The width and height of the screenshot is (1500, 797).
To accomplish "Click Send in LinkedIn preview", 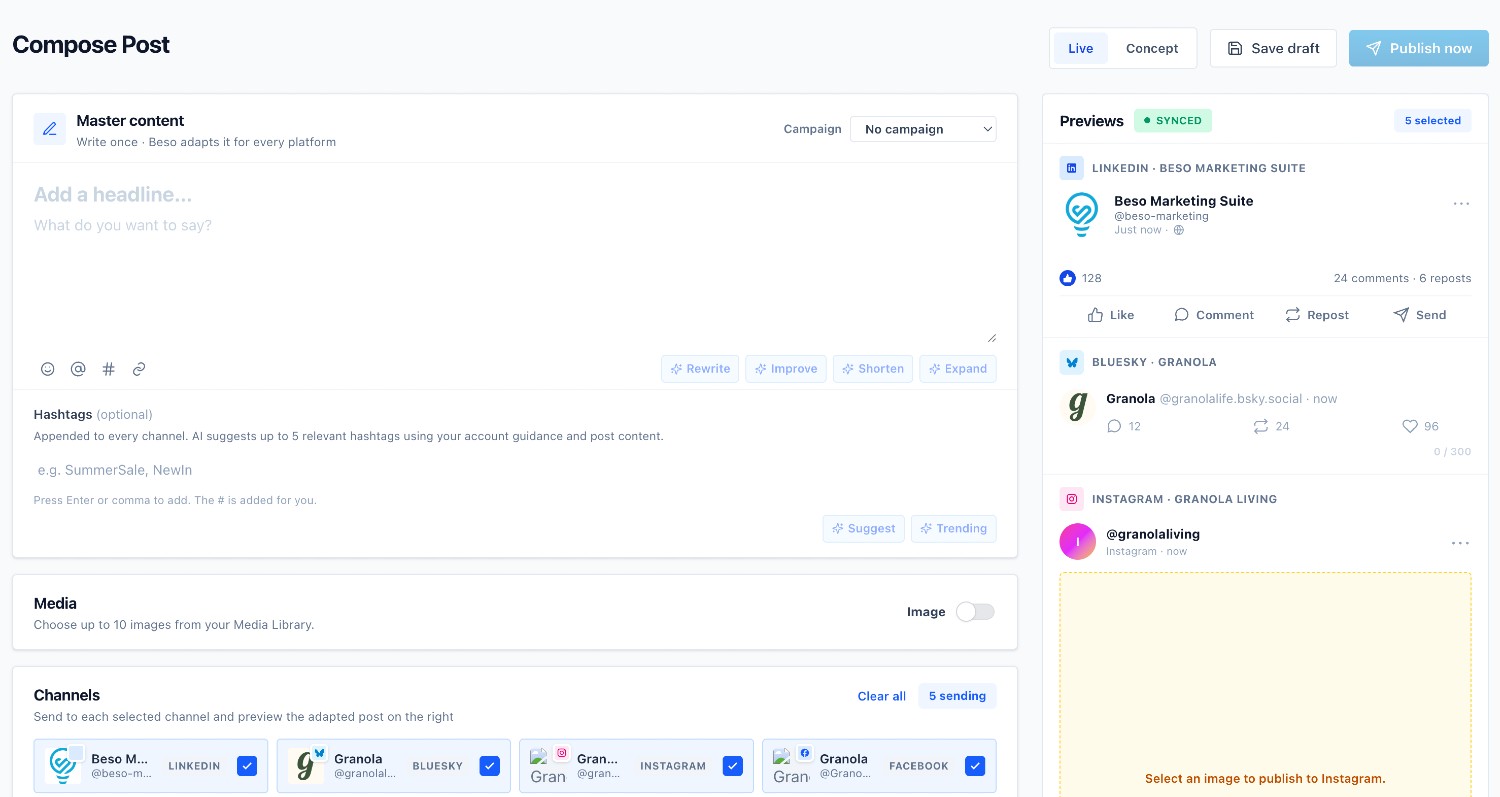I will tap(1420, 315).
